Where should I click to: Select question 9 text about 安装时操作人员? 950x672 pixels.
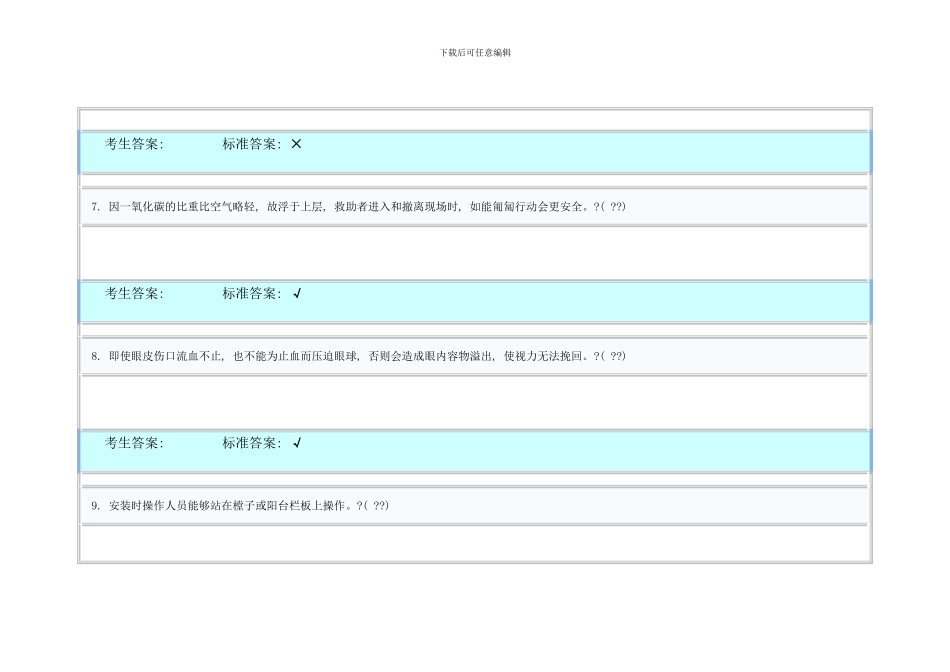[x=240, y=505]
